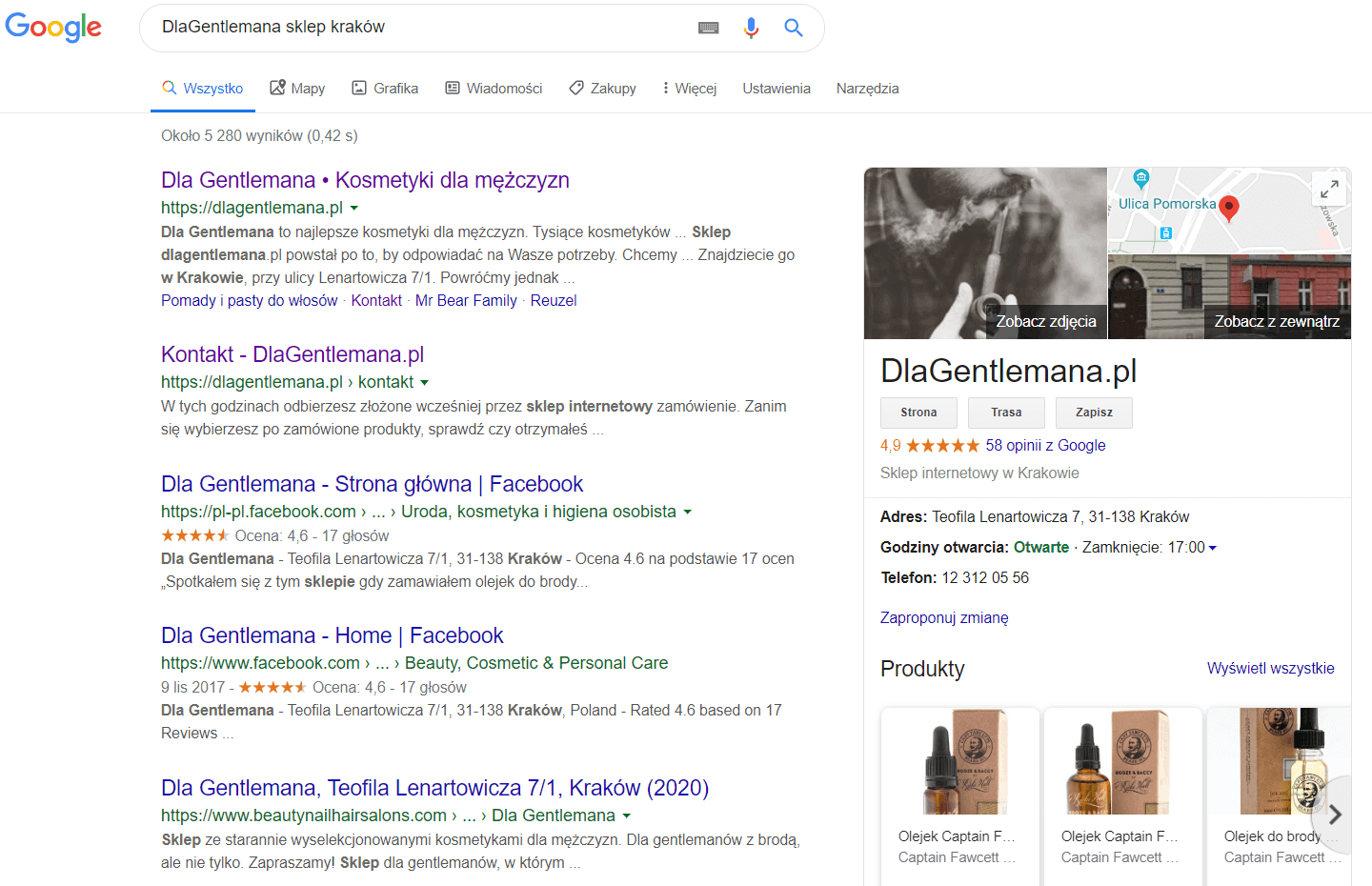Click into the search input field
This screenshot has width=1372, height=886.
(419, 28)
